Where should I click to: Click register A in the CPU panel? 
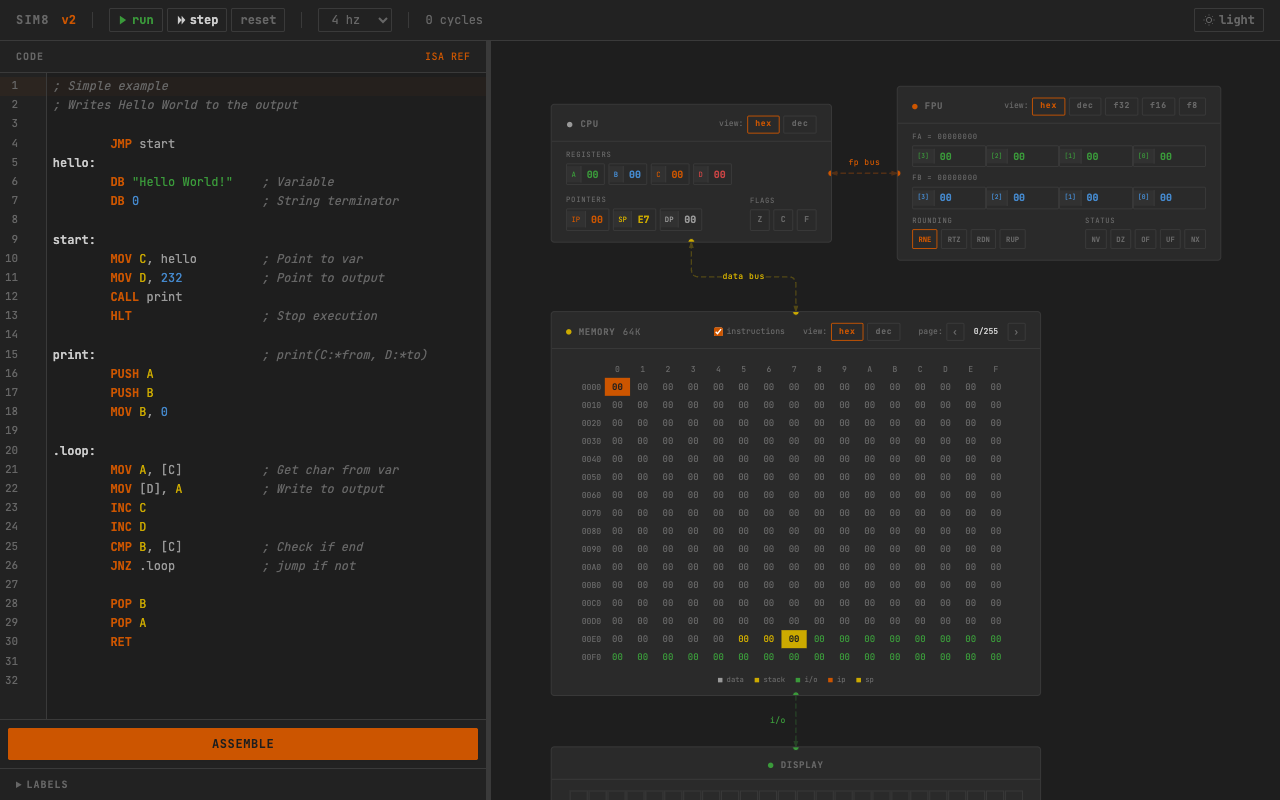[x=584, y=175]
